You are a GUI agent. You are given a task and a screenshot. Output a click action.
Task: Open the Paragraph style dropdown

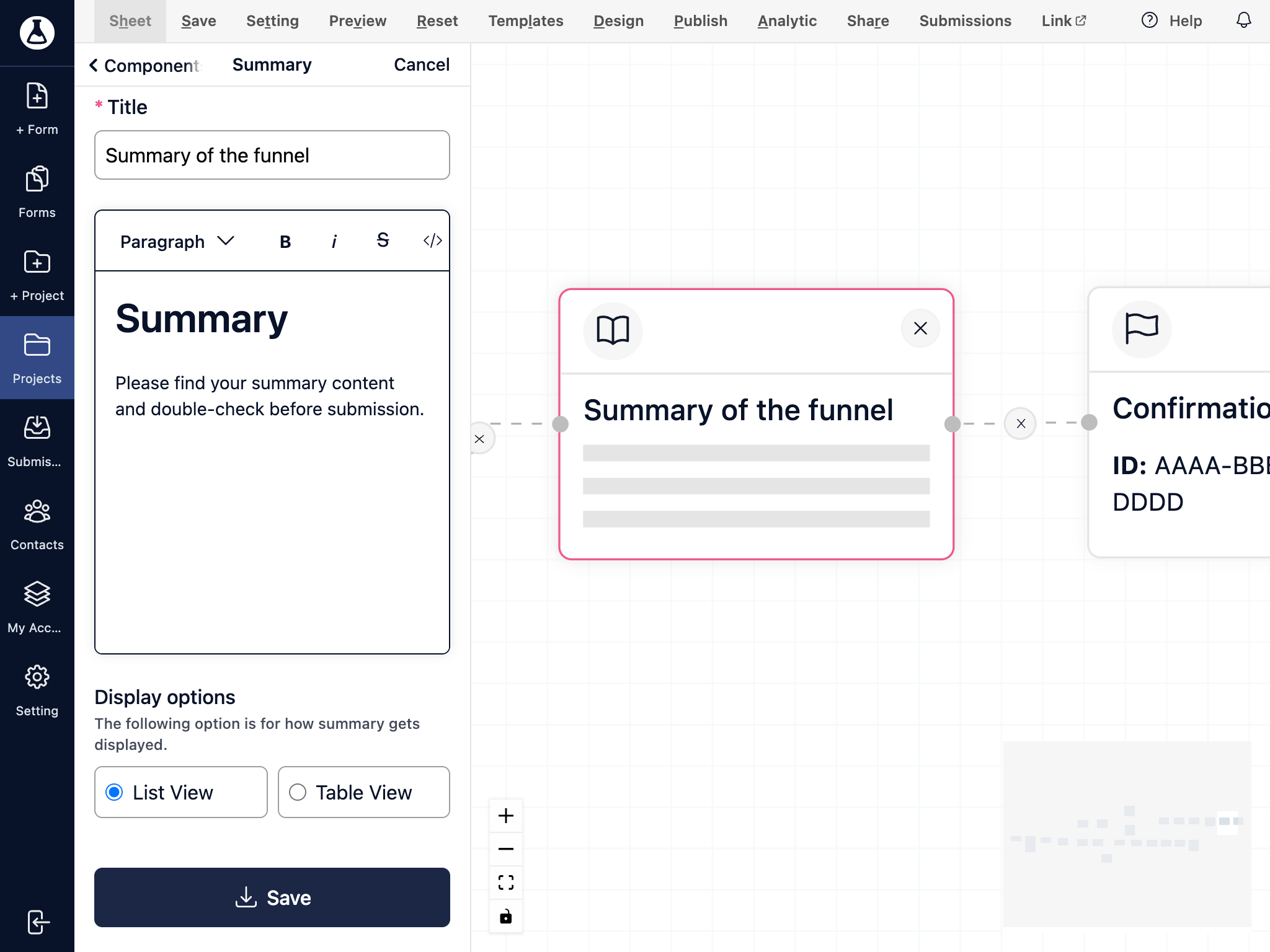[177, 241]
